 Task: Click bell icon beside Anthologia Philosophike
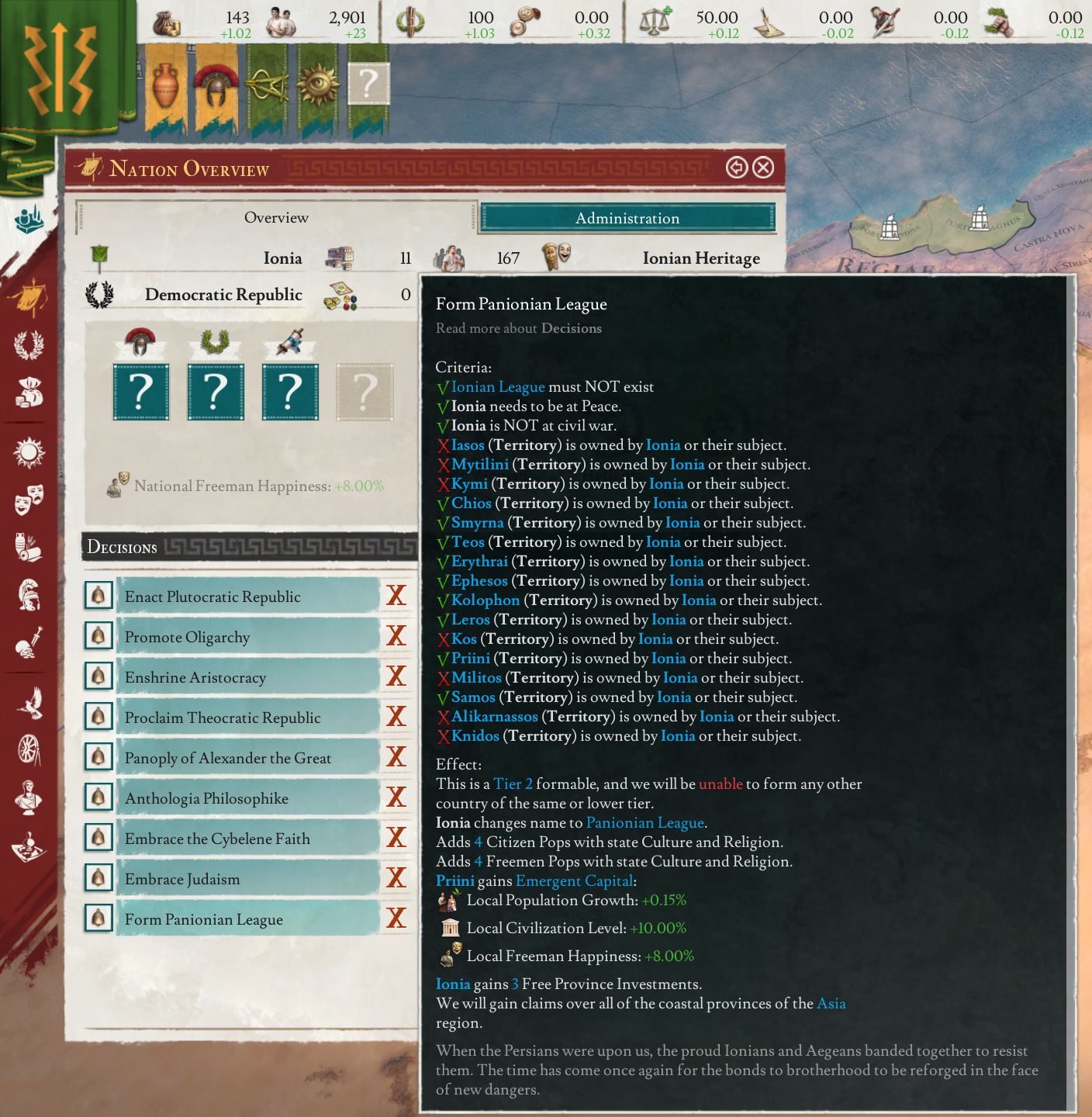(98, 797)
